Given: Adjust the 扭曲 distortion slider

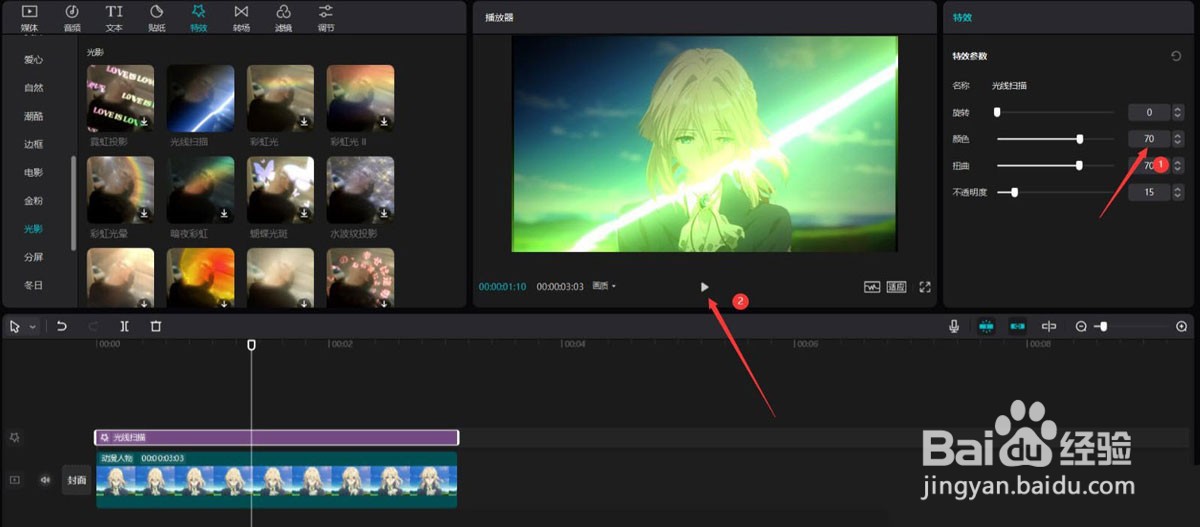Looking at the screenshot, I should (x=1055, y=165).
